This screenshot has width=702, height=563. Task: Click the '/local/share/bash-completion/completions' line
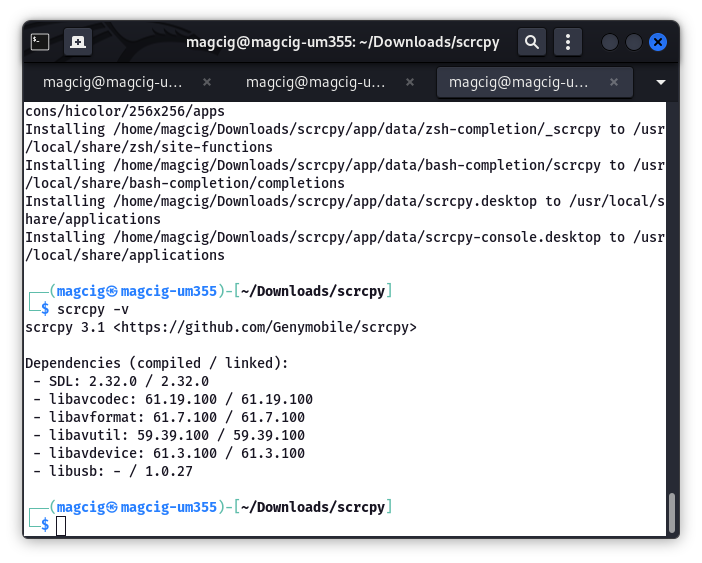coord(185,183)
